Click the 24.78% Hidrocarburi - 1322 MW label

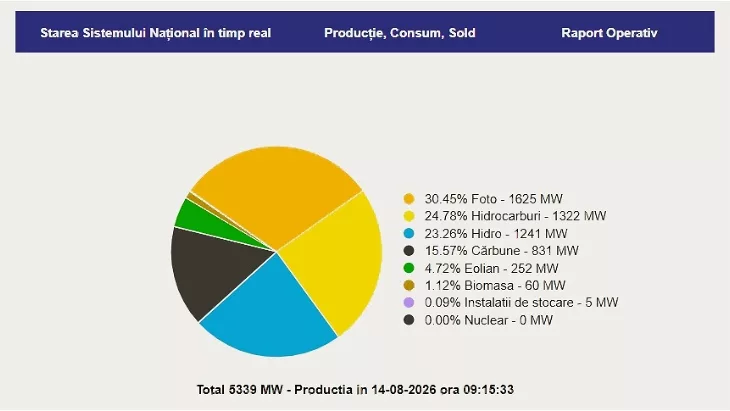pyautogui.click(x=515, y=216)
